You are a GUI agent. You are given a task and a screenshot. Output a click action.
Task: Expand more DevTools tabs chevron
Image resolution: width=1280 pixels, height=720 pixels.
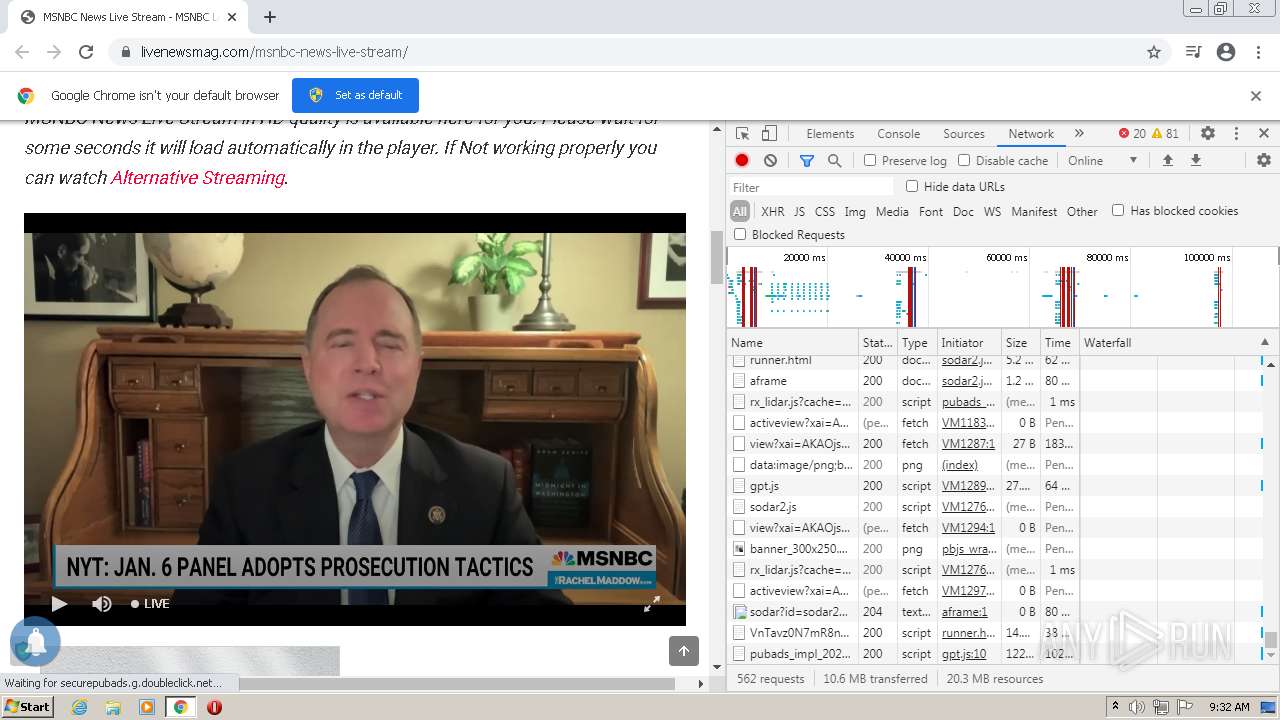click(x=1079, y=133)
